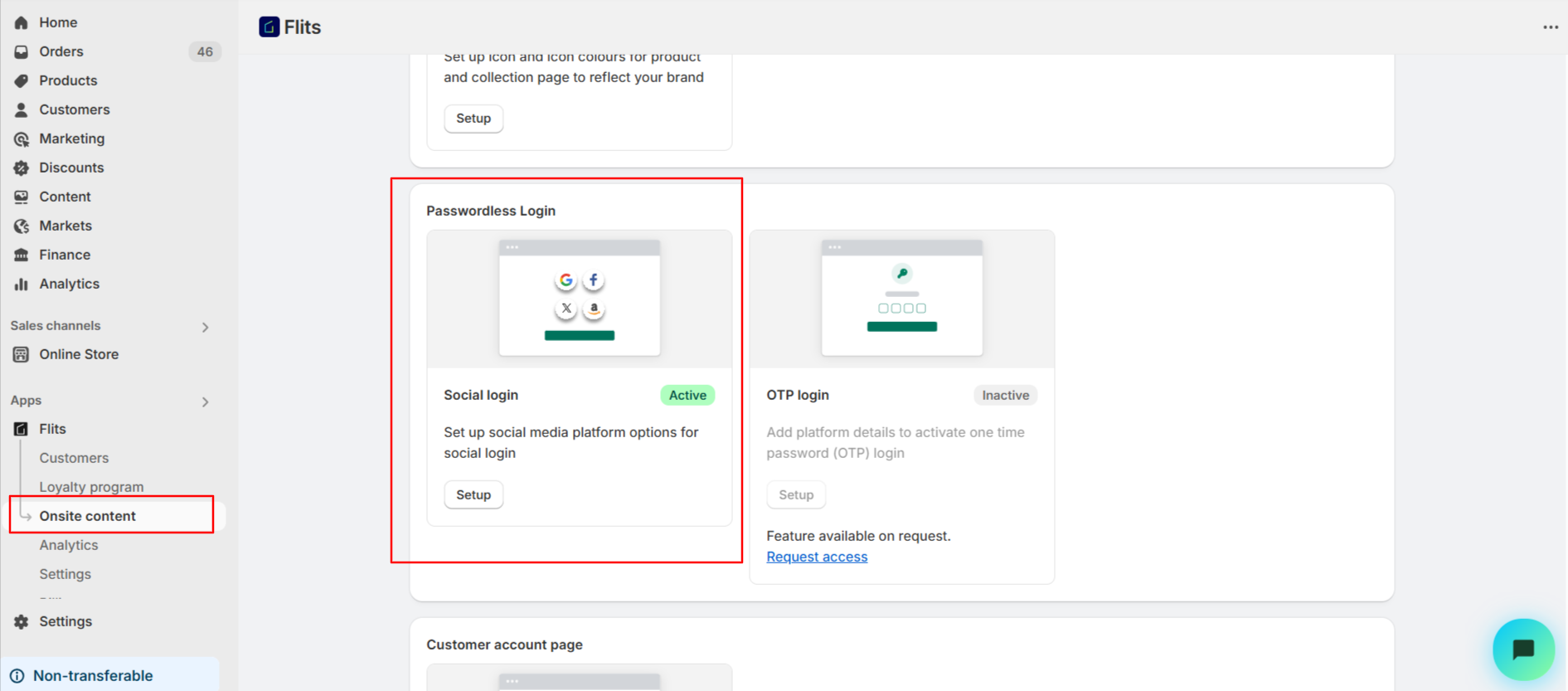
Task: Click the Finance bank icon
Action: (x=22, y=255)
